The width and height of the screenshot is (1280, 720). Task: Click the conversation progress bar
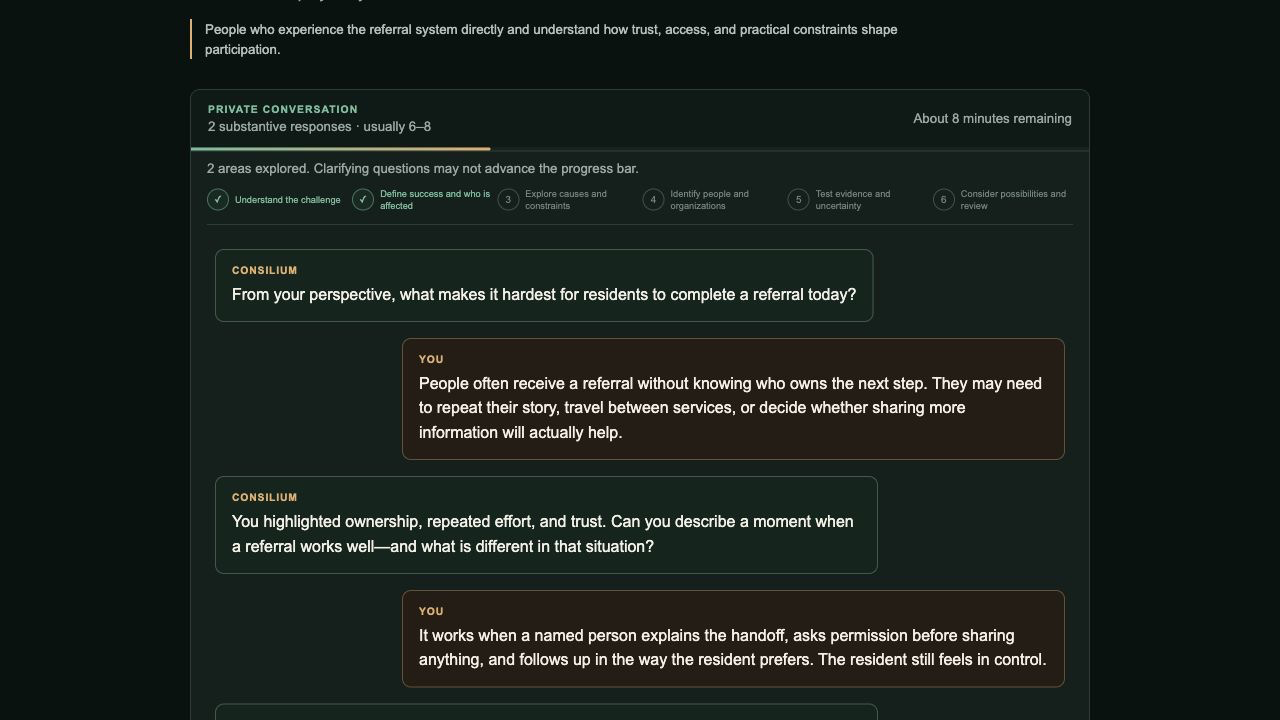pyautogui.click(x=640, y=150)
